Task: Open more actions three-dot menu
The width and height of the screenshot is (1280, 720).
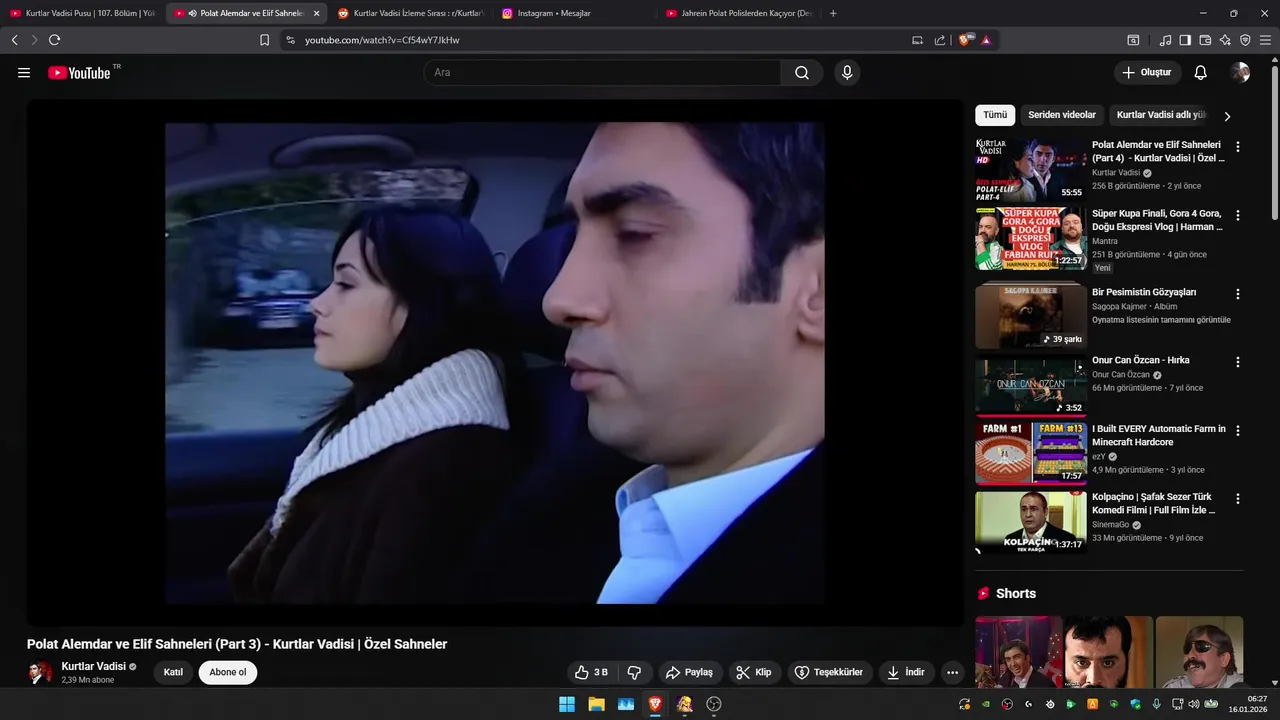Action: [x=952, y=672]
